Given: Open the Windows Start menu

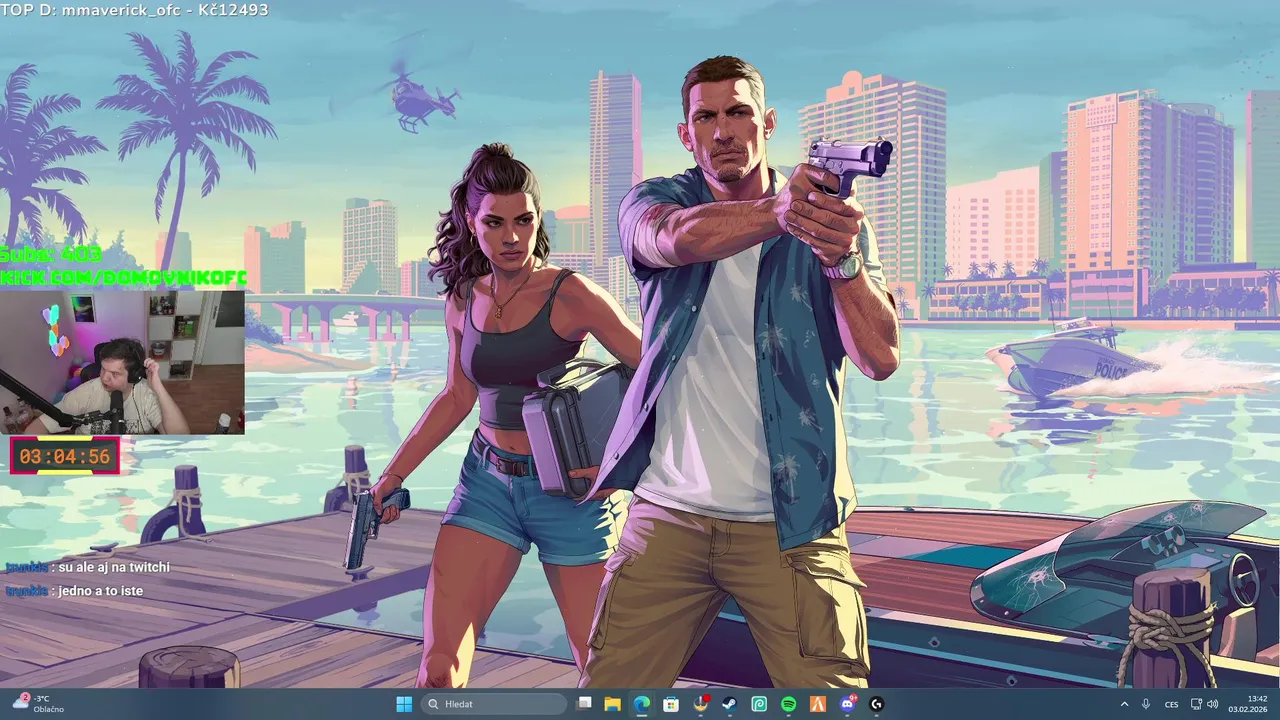Looking at the screenshot, I should pos(404,704).
